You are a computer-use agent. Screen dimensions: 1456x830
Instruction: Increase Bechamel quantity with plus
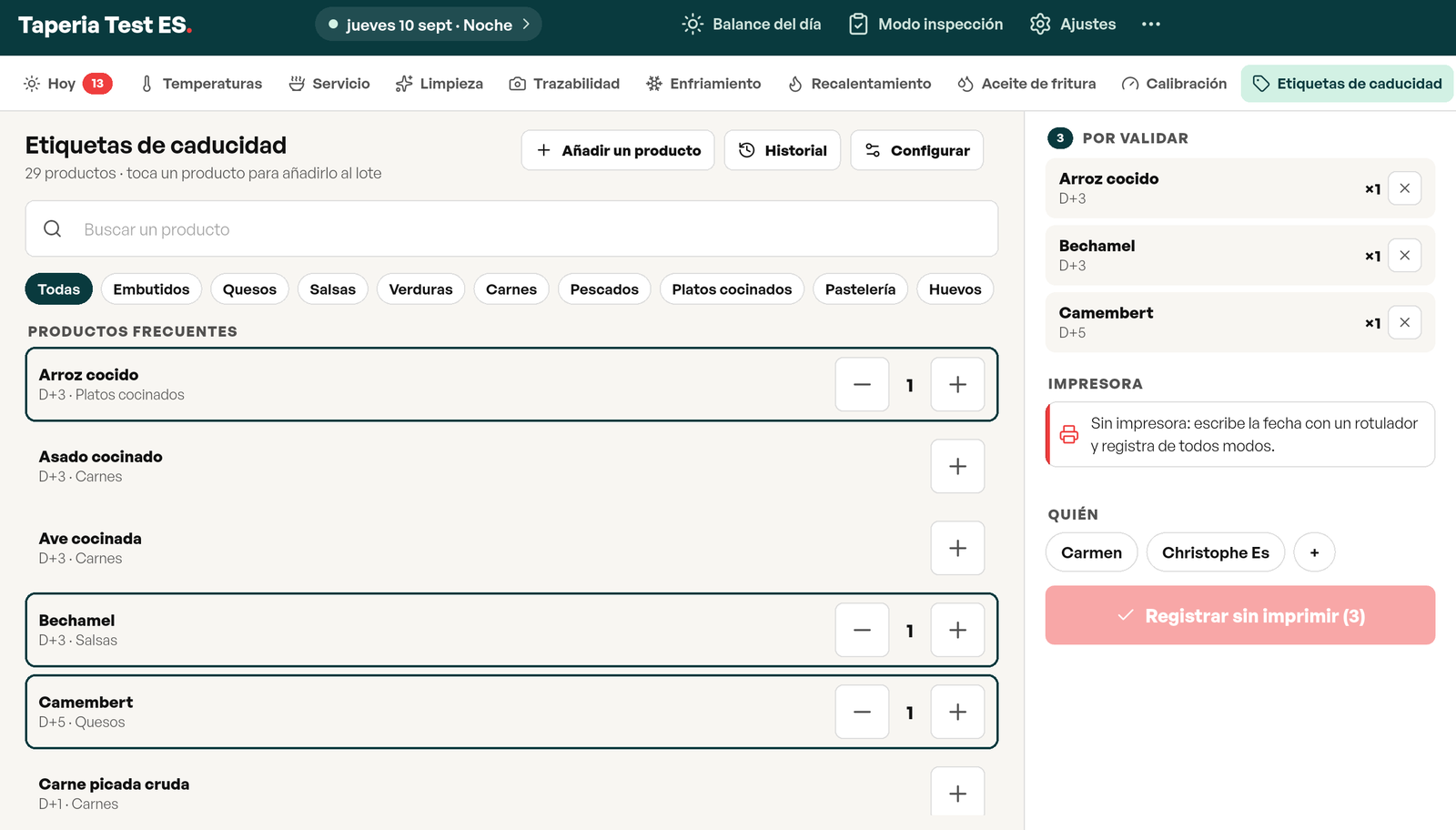[957, 631]
